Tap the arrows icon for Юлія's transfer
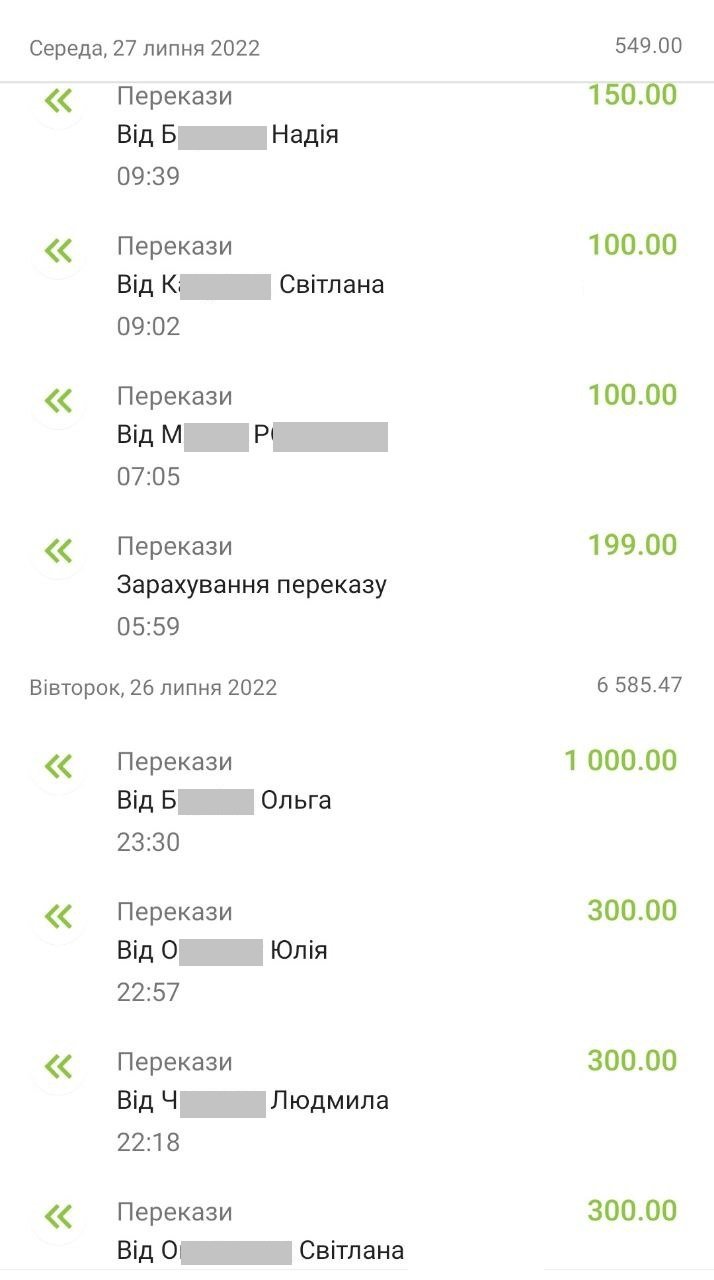714x1280 pixels. pos(59,917)
